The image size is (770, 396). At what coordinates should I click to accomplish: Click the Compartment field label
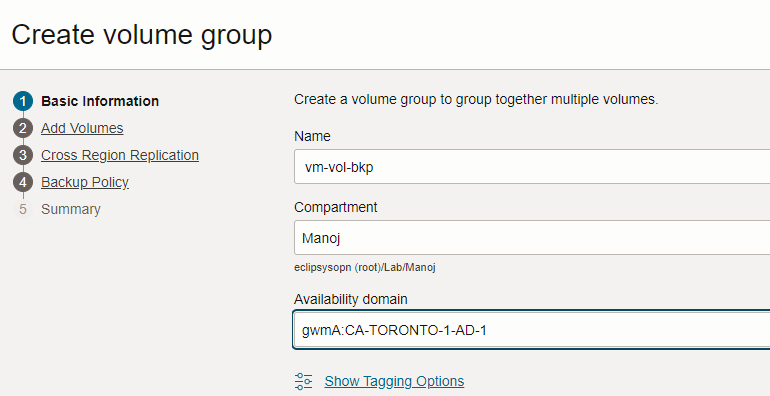click(335, 207)
